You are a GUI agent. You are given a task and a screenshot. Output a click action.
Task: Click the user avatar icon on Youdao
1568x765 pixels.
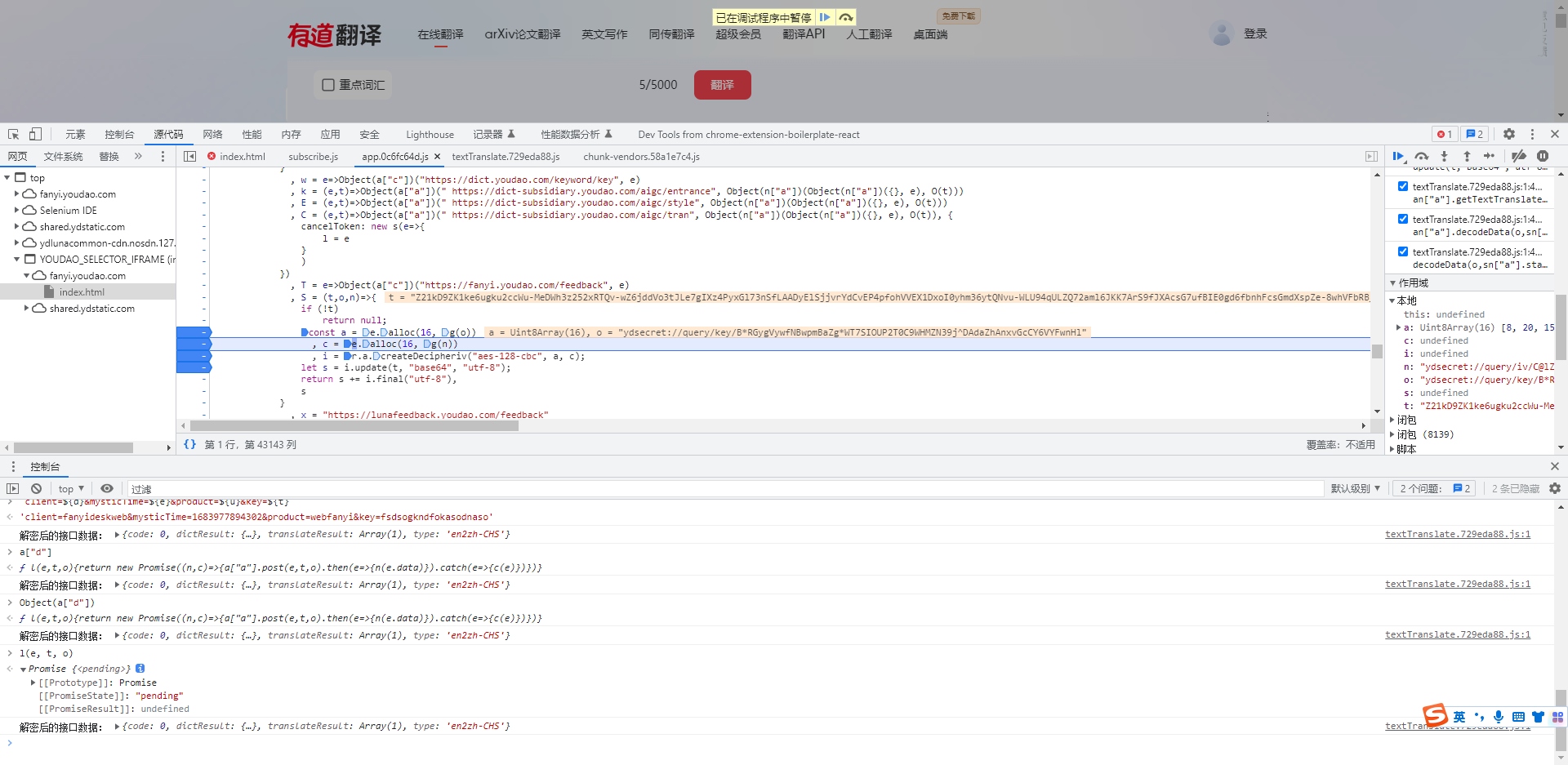coord(1222,33)
